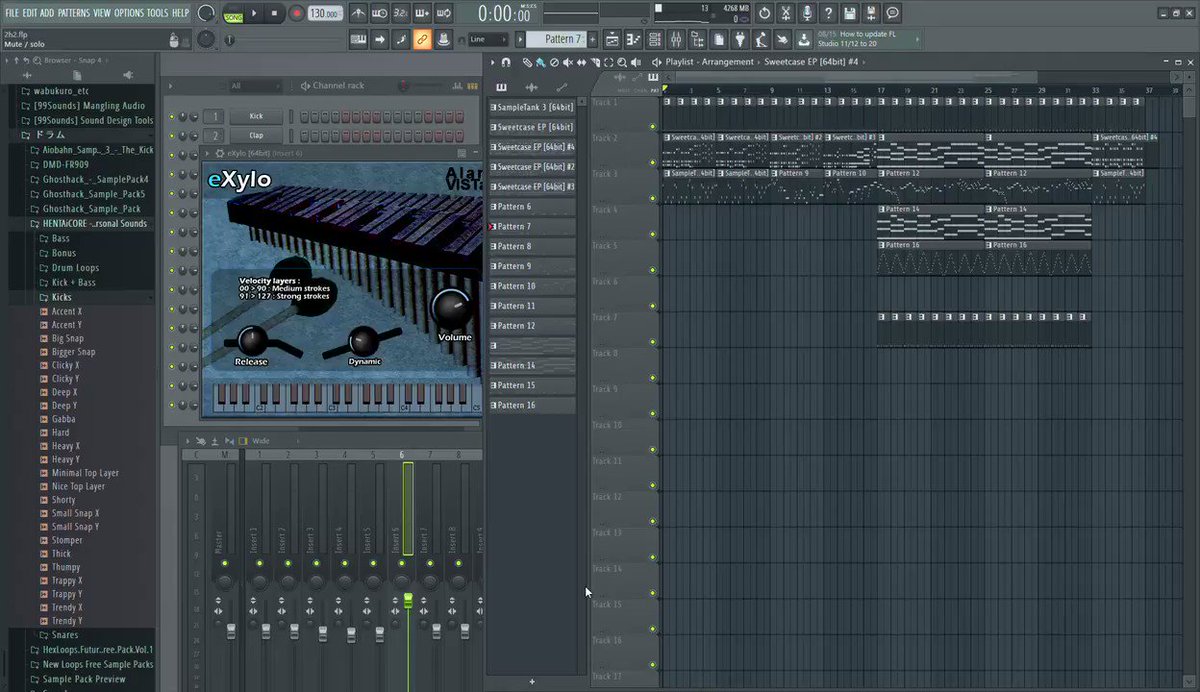Click the Kick channel button
The height and width of the screenshot is (692, 1200).
click(256, 117)
